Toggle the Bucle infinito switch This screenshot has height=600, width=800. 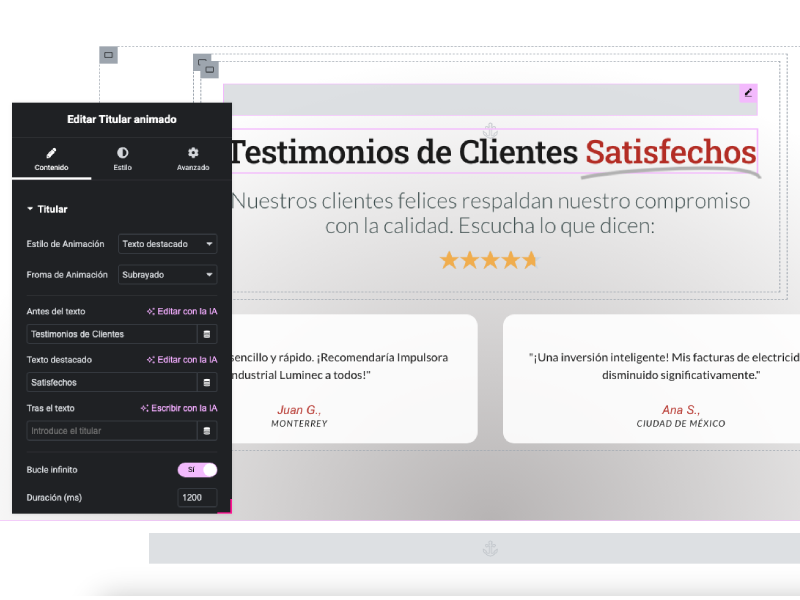[197, 470]
